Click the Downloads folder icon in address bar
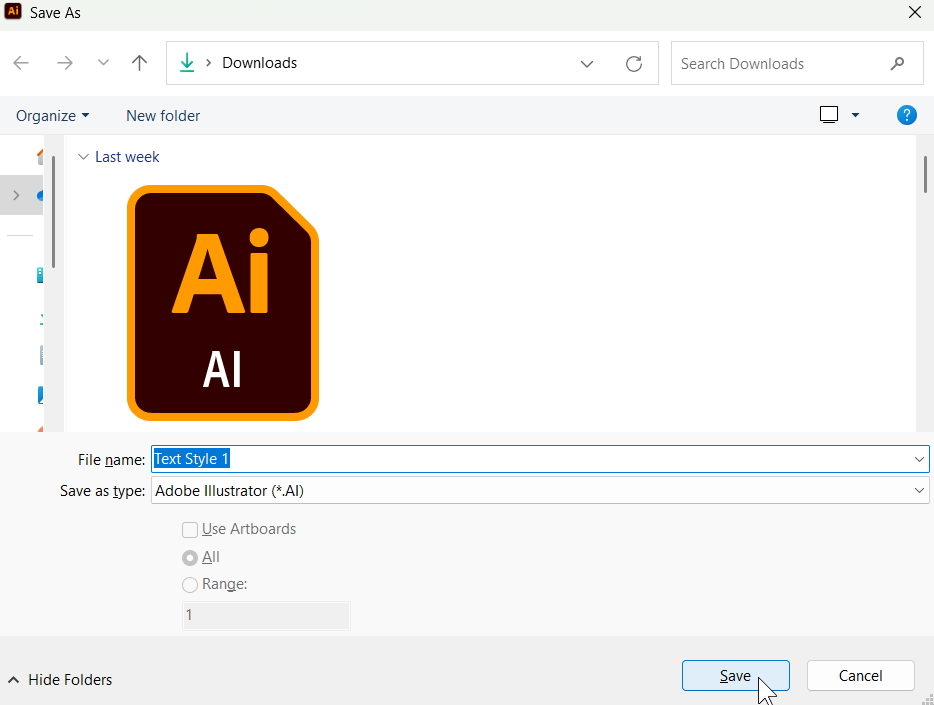Image resolution: width=934 pixels, height=705 pixels. tap(187, 63)
